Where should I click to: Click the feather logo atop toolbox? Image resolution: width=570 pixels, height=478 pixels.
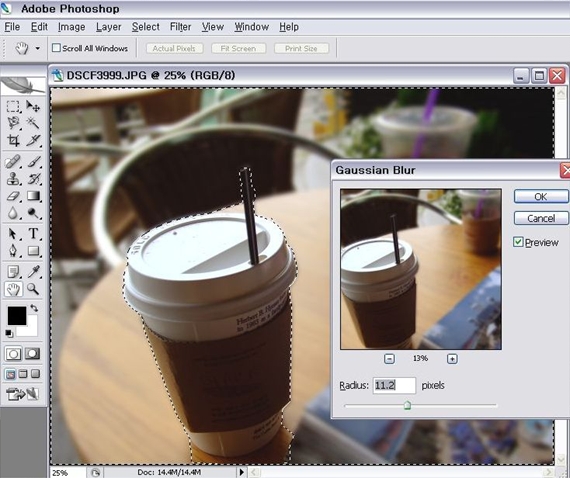click(x=23, y=85)
